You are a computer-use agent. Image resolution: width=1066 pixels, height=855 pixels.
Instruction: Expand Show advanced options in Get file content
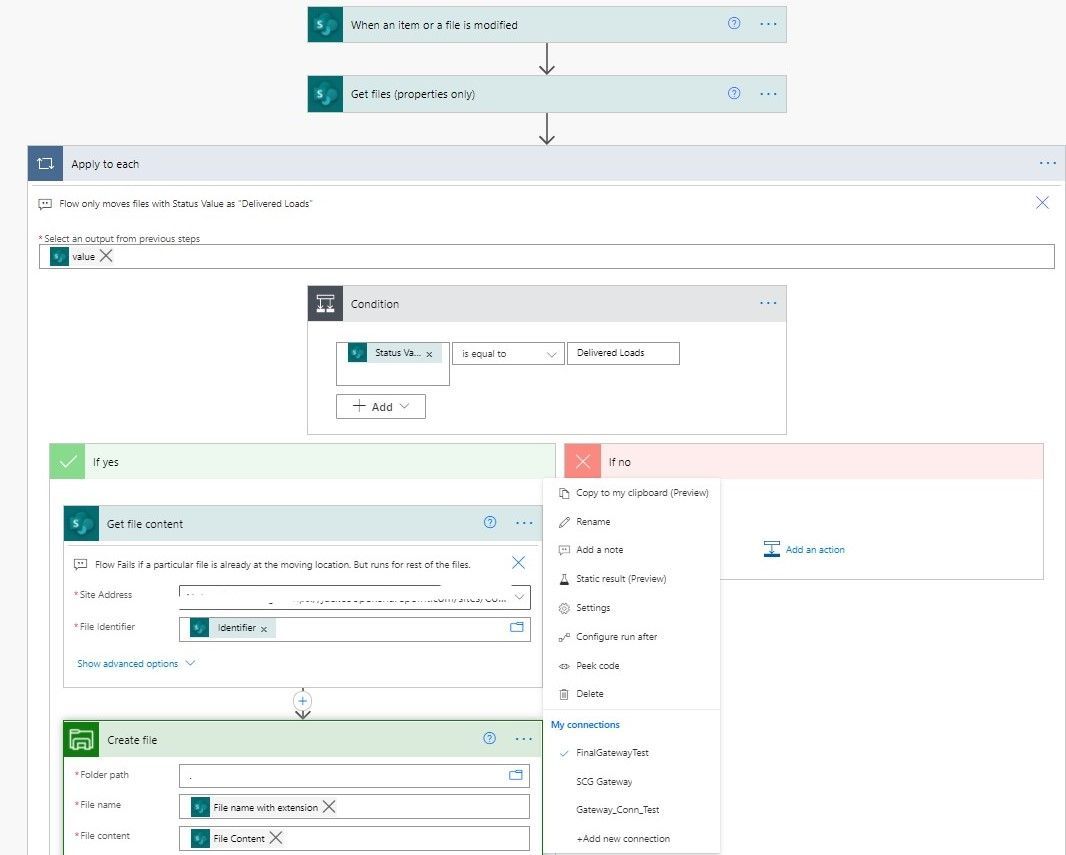pyautogui.click(x=129, y=663)
